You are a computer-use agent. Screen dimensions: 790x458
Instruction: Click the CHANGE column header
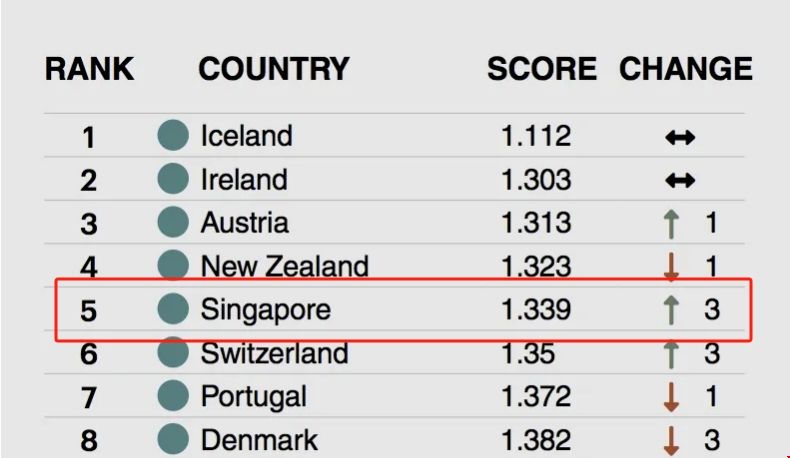coord(685,69)
